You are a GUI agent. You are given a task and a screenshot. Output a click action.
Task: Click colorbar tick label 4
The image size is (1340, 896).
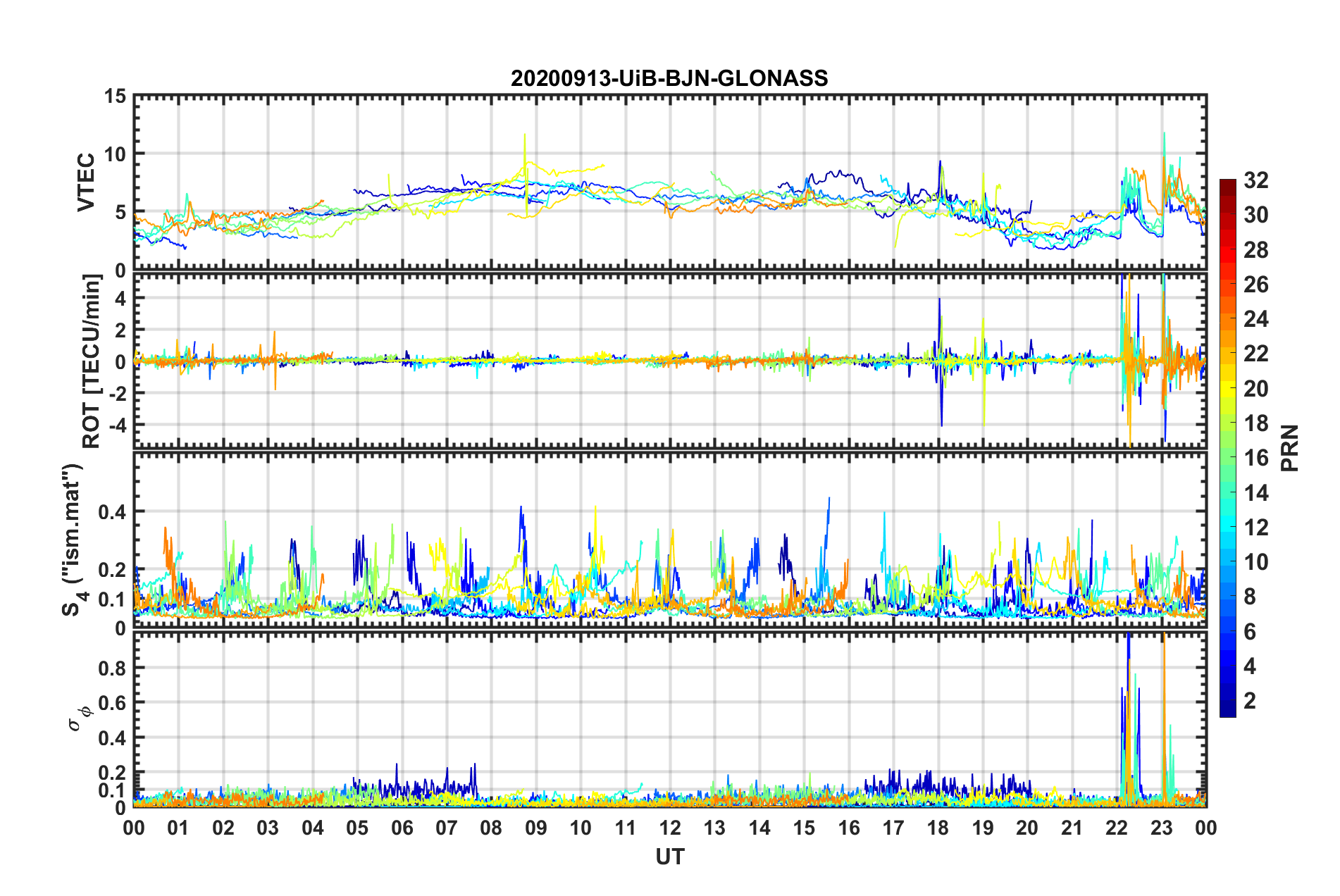point(1250,666)
